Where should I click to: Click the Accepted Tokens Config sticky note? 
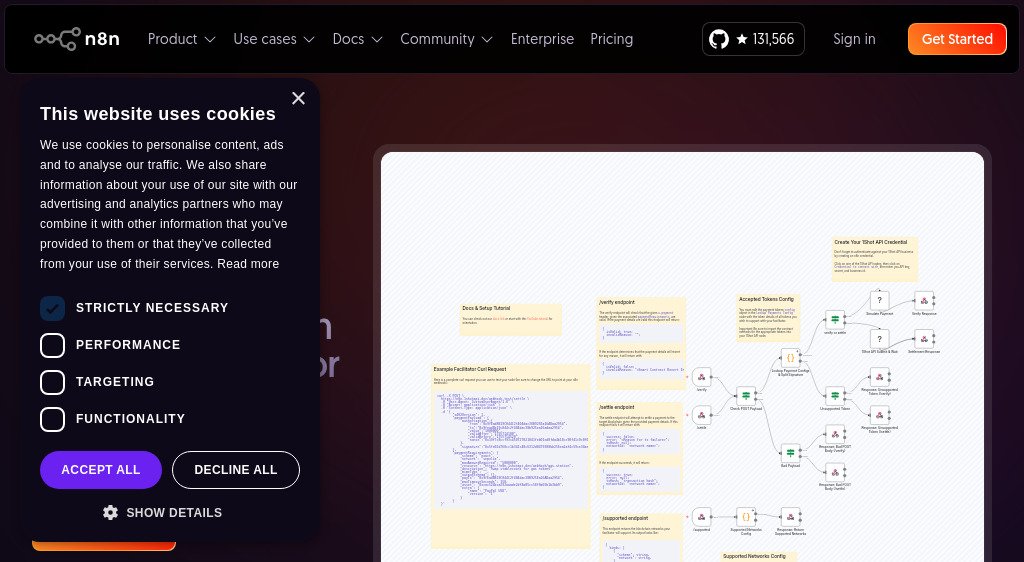[x=768, y=318]
